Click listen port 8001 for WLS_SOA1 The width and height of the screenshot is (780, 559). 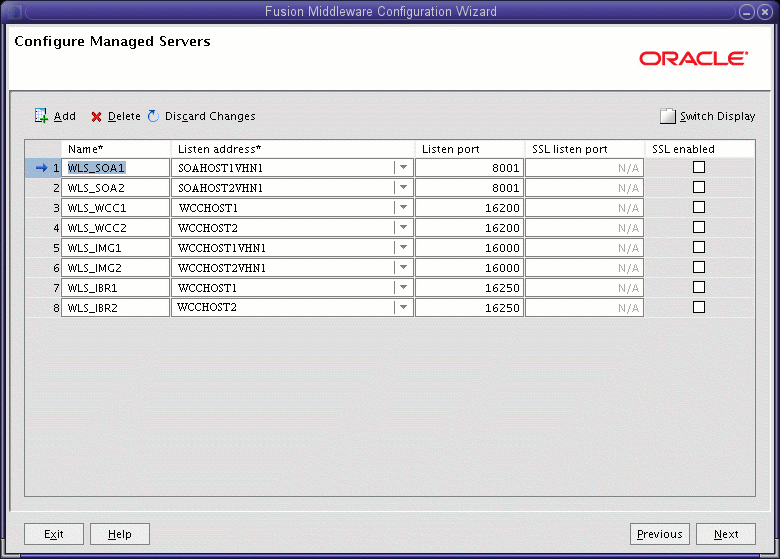[470, 168]
